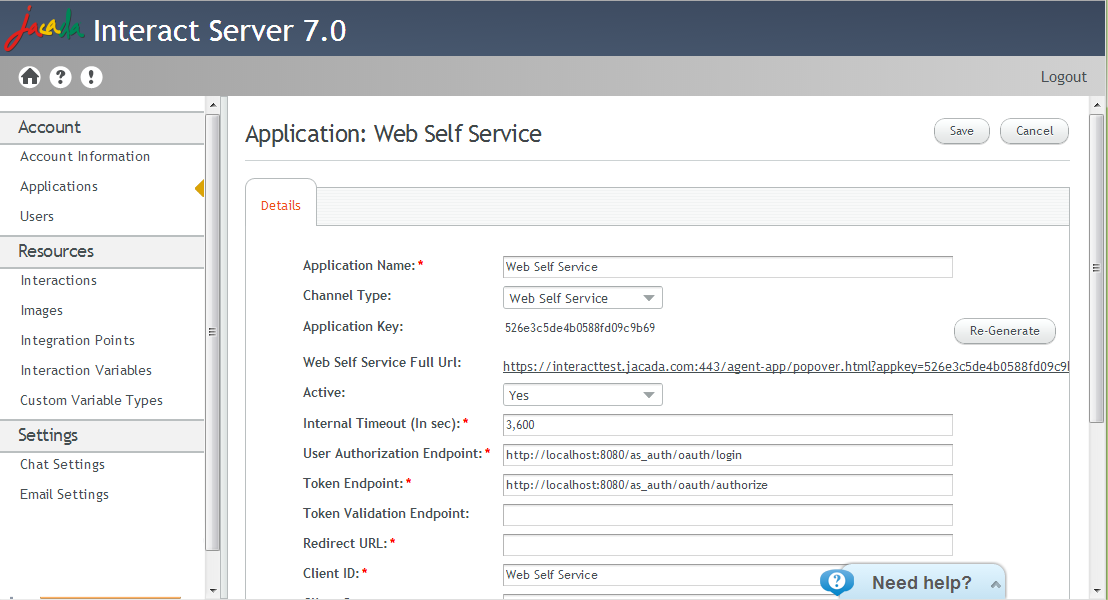This screenshot has height=600, width=1108.
Task: Open Integration Points
Action: coord(78,340)
